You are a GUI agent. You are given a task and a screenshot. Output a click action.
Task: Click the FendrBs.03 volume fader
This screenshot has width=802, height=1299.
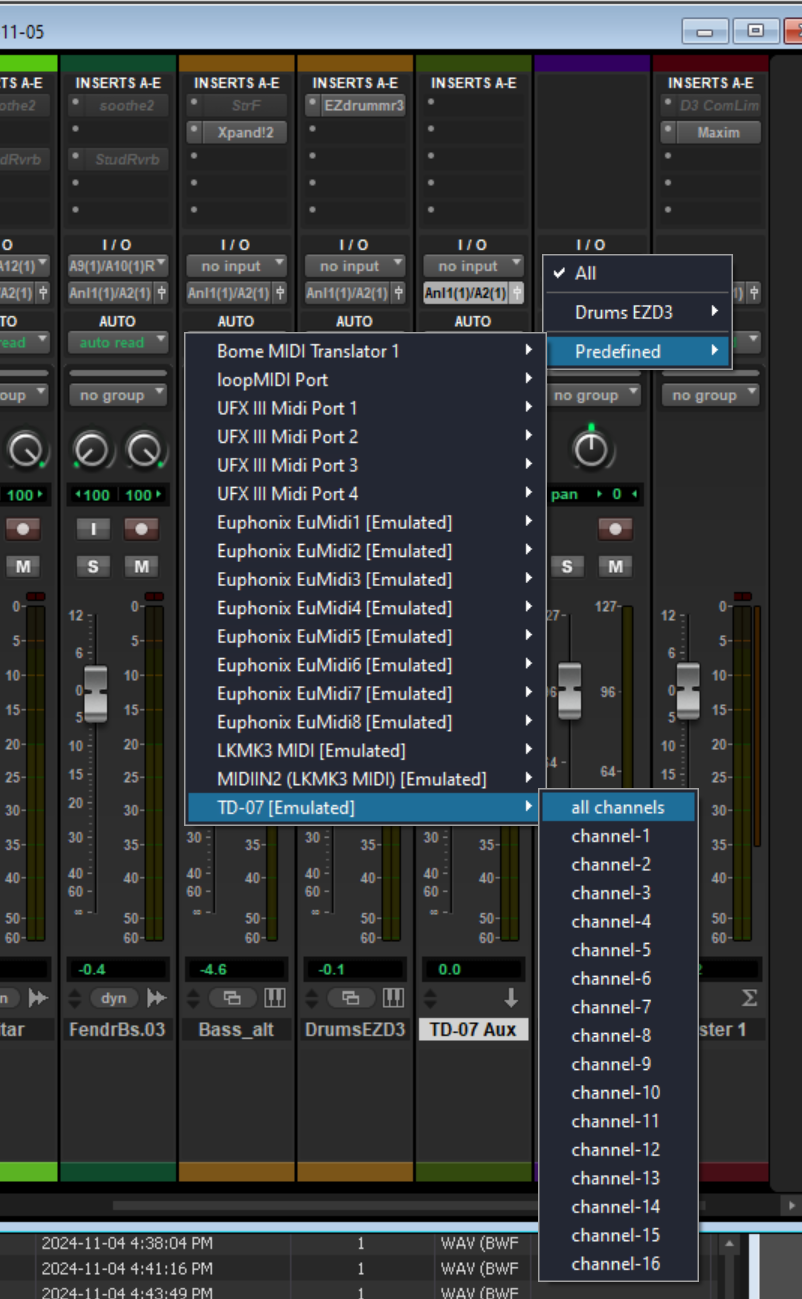pos(95,693)
